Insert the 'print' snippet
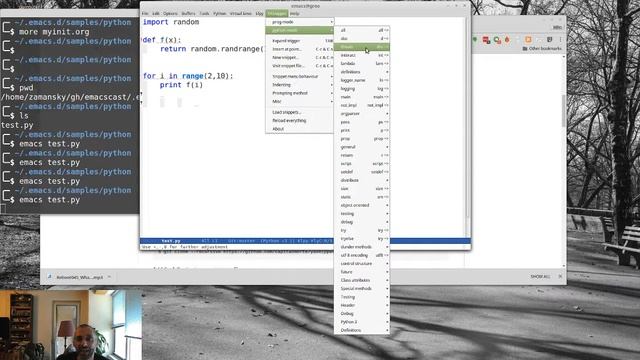 pyautogui.click(x=362, y=130)
